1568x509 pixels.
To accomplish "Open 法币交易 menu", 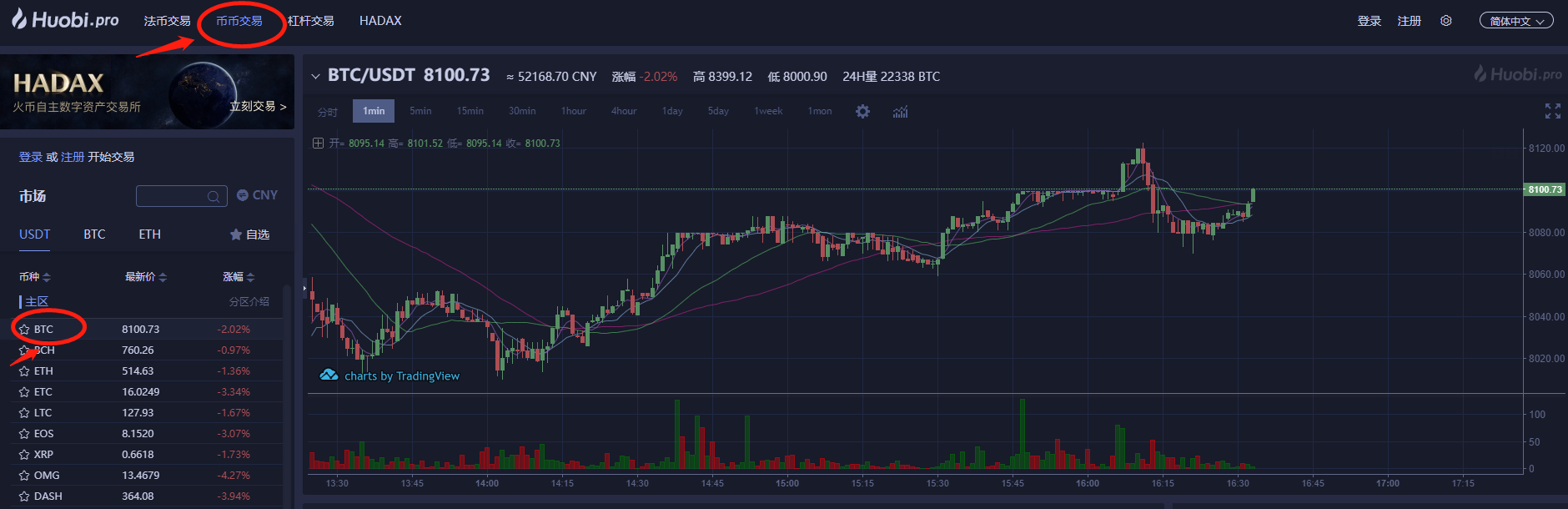I will (167, 21).
